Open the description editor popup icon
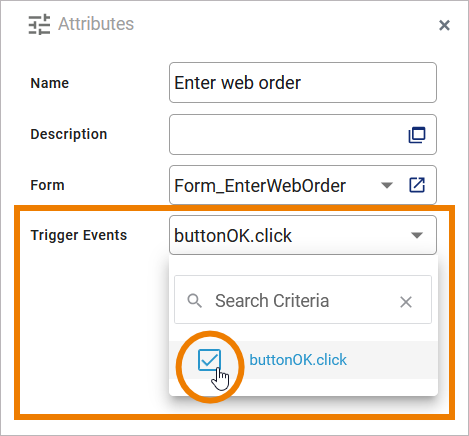 tap(417, 135)
